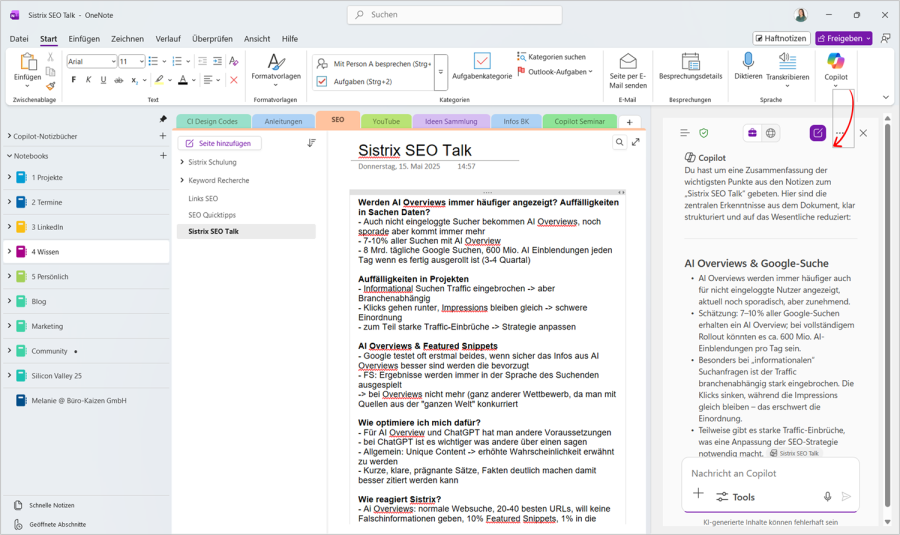Viewport: 900px width, 535px height.
Task: Open the Ansicht ribbon tab
Action: 257,38
